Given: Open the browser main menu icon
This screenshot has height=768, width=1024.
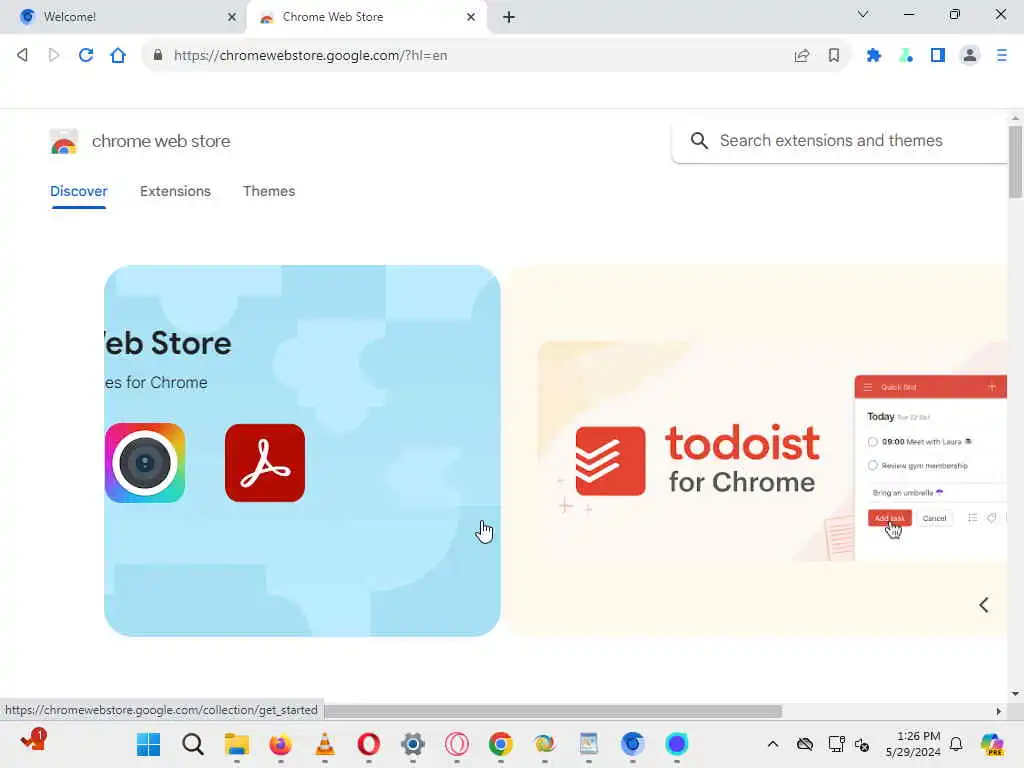Looking at the screenshot, I should click(x=1002, y=56).
